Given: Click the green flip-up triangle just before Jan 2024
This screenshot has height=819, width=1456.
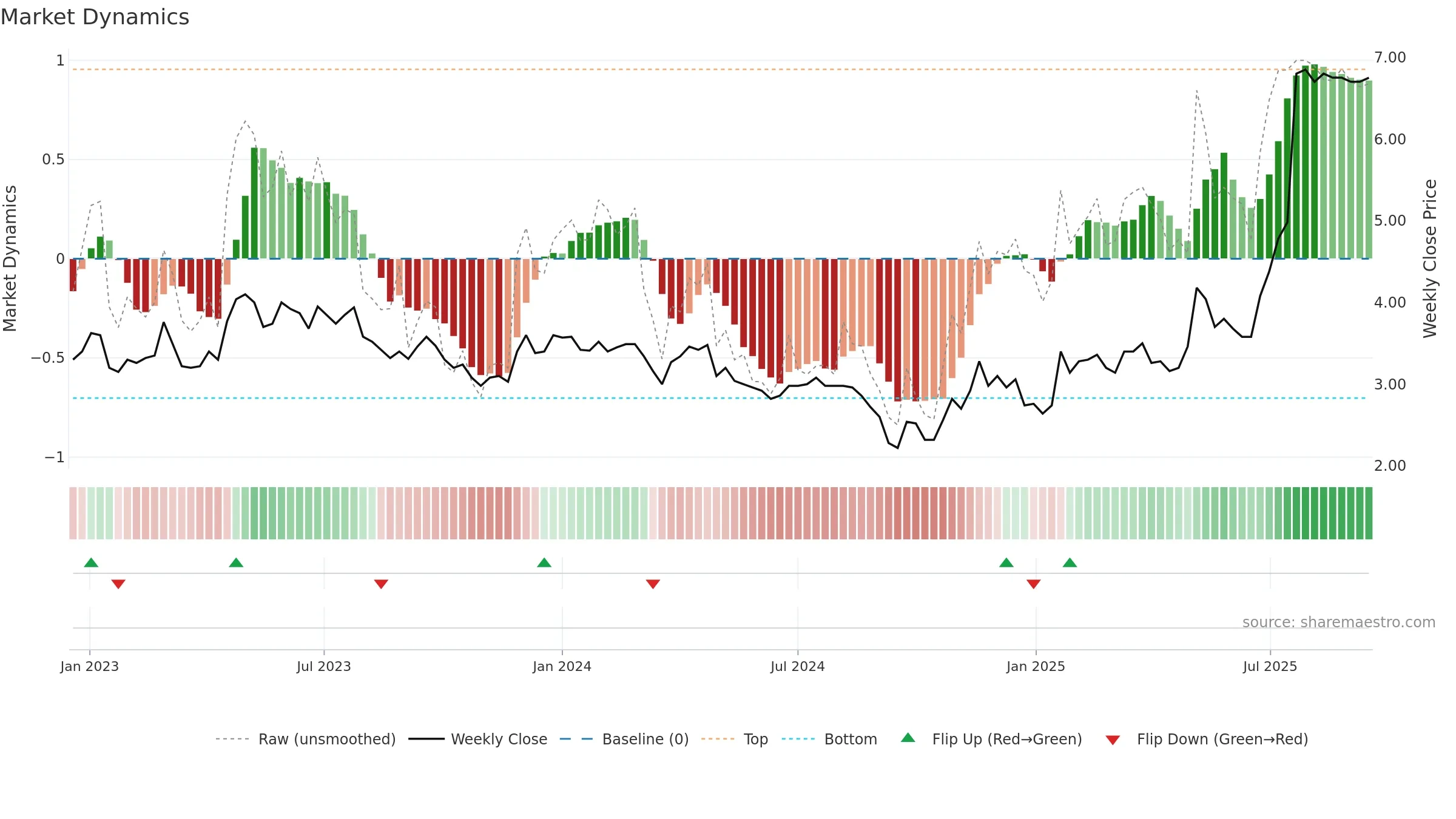Looking at the screenshot, I should pos(544,562).
